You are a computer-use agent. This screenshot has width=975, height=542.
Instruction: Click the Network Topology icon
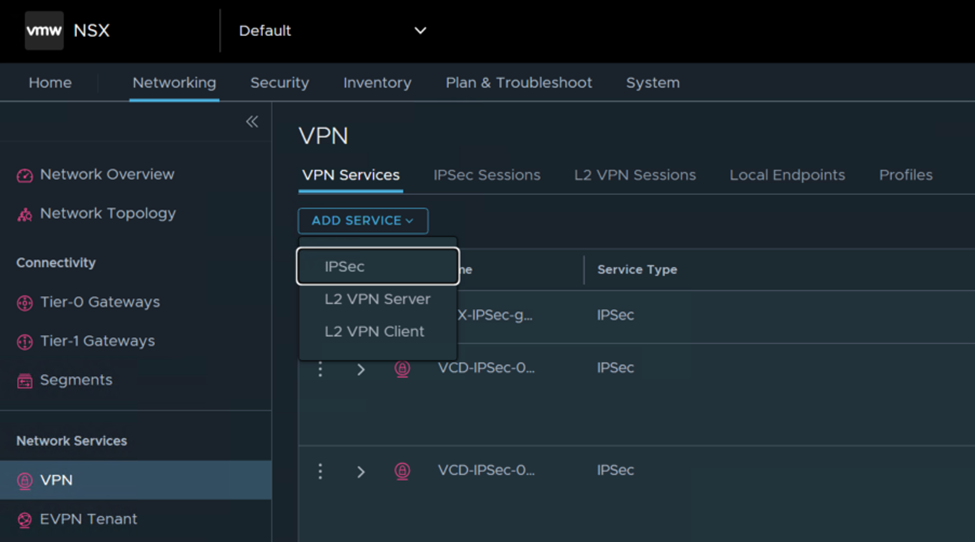pos(24,215)
